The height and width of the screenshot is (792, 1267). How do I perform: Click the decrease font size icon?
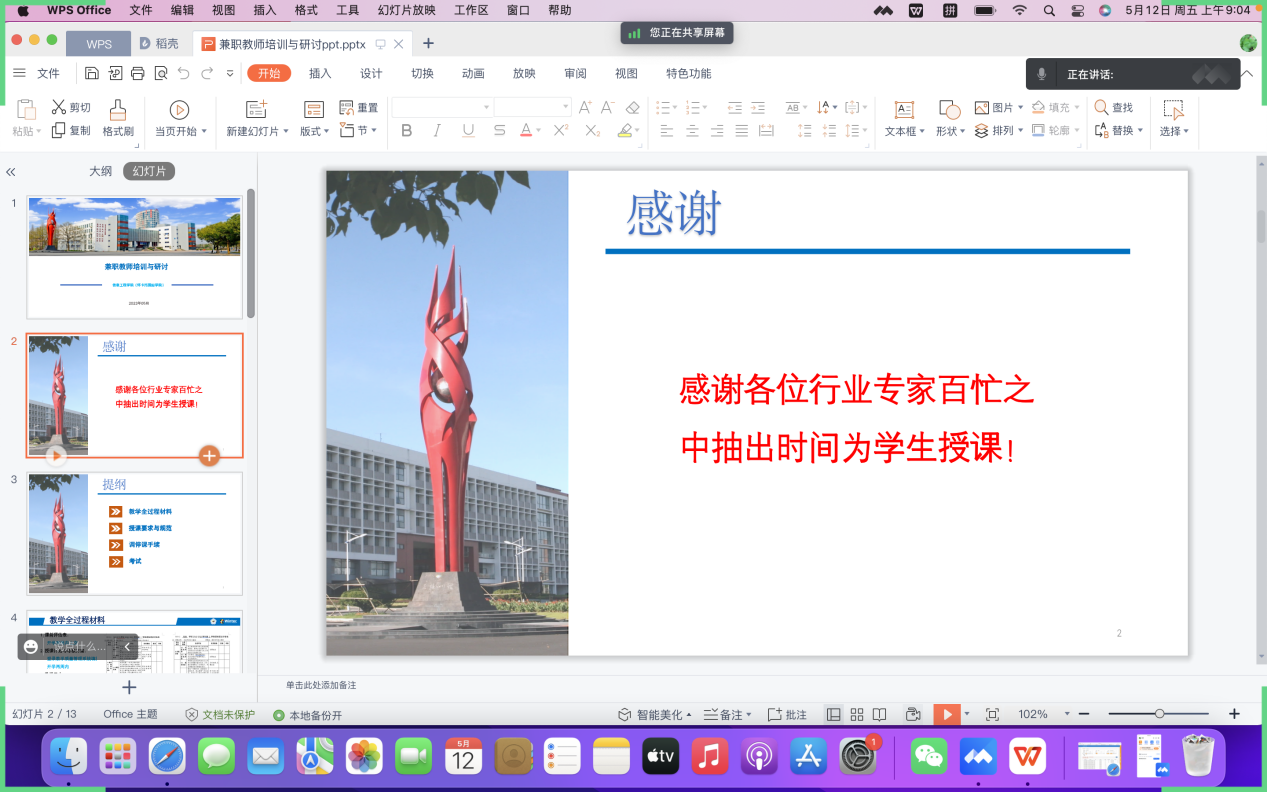pos(608,107)
